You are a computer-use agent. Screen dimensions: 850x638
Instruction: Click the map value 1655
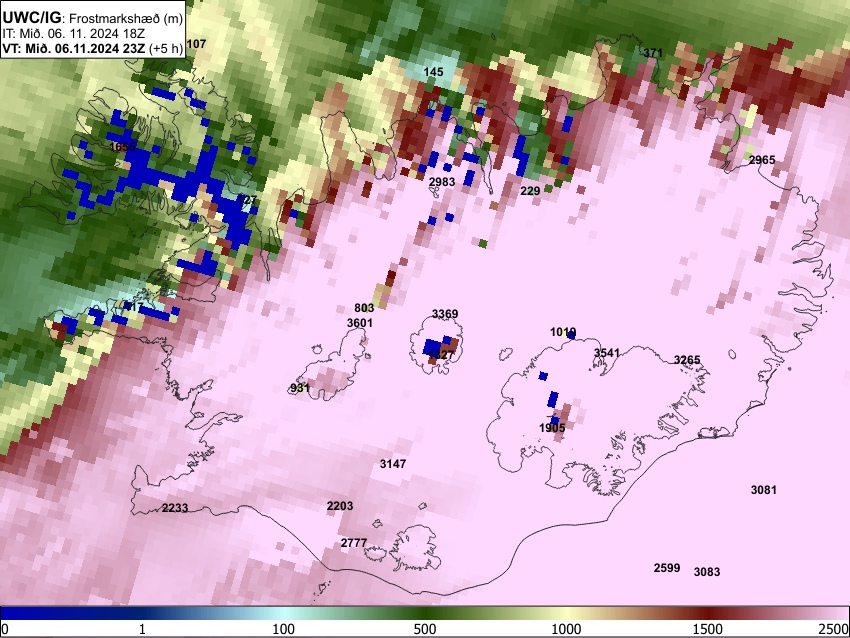pos(122,147)
